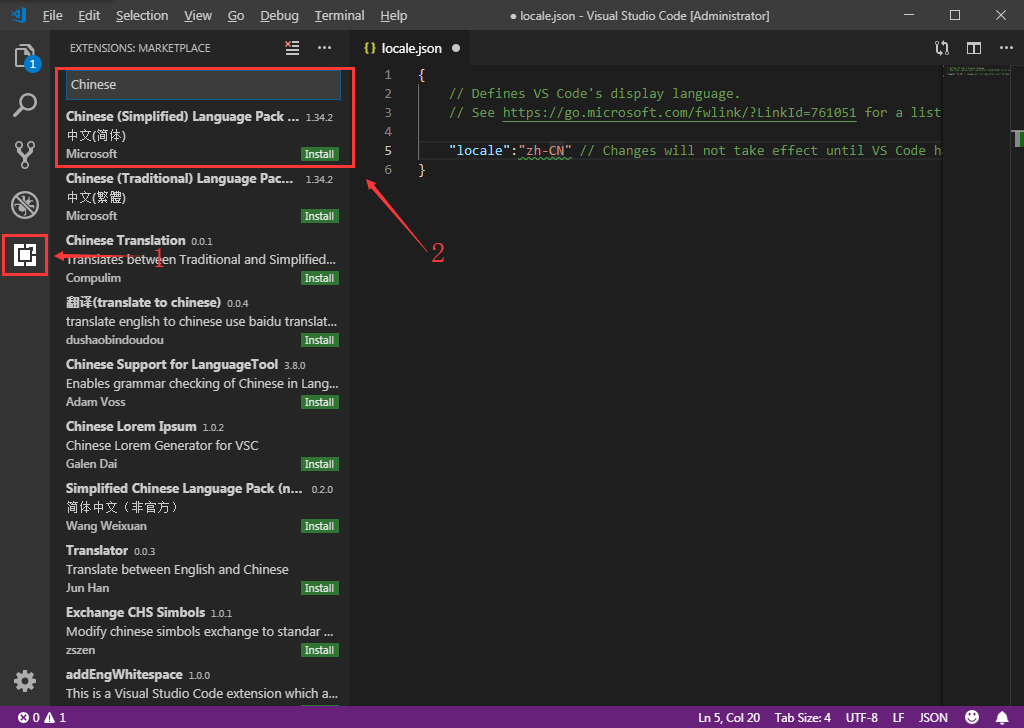Open Settings via the gear icon
The image size is (1024, 728).
click(x=24, y=680)
